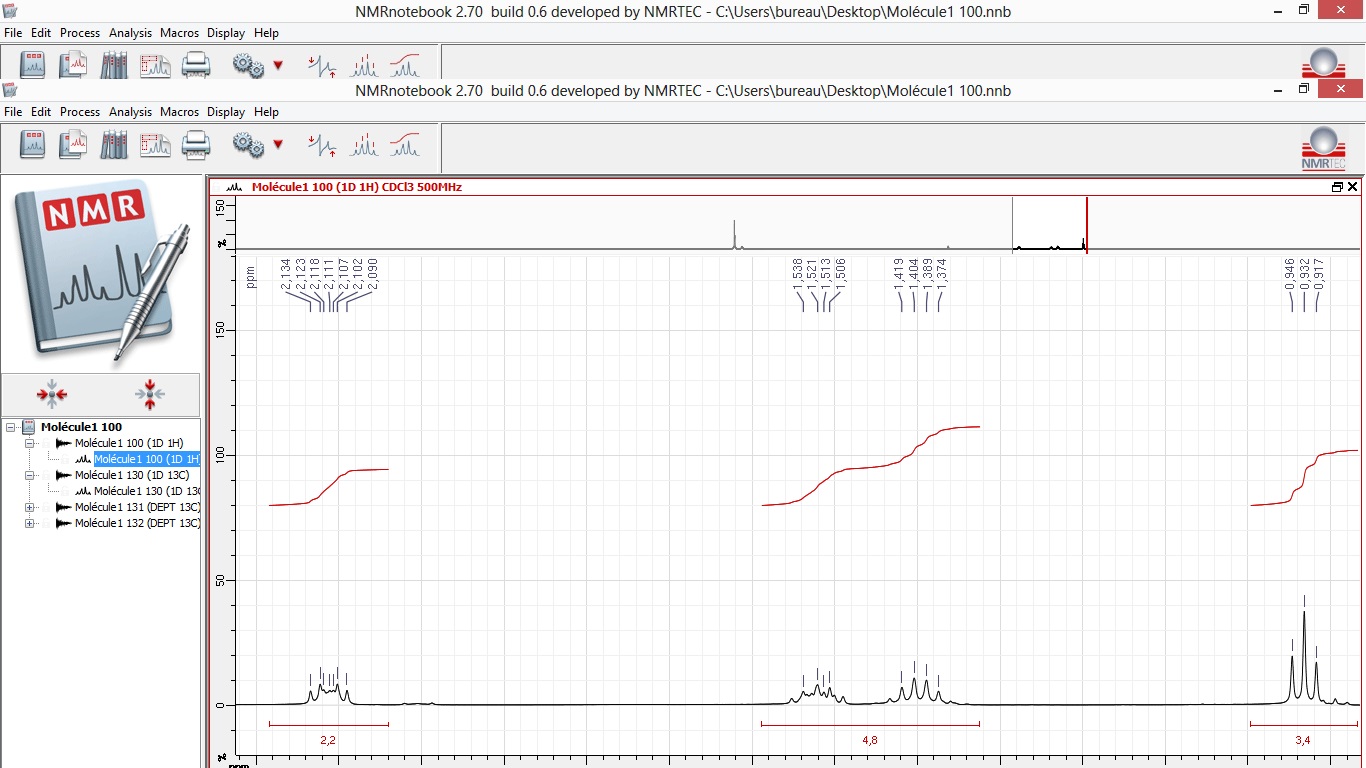Select the peak picking tool in the front toolbar
Image resolution: width=1366 pixels, height=768 pixels.
pos(364,146)
